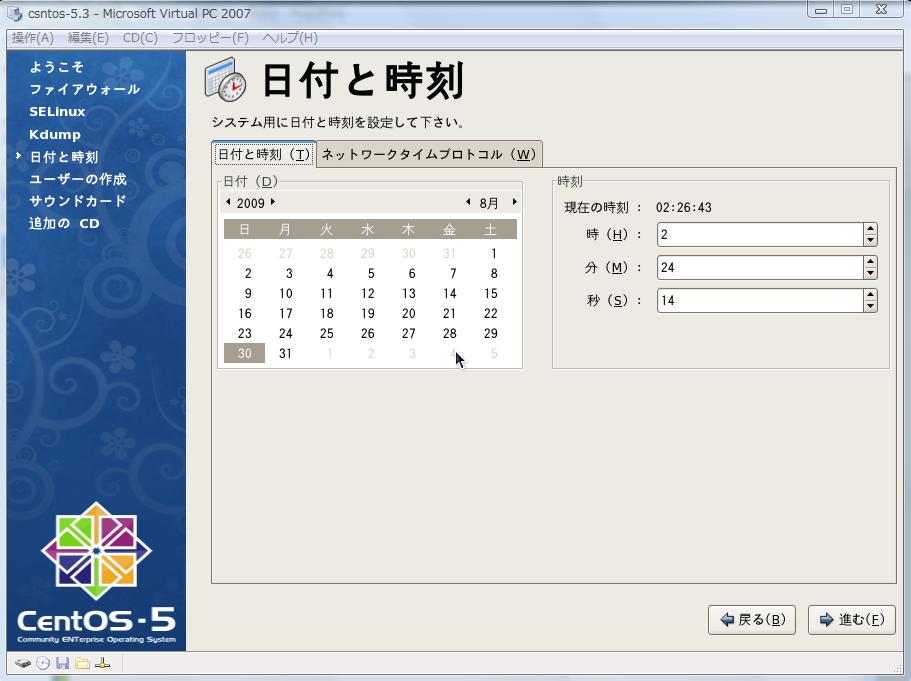Open the CD(C) menu
911x681 pixels.
click(140, 38)
